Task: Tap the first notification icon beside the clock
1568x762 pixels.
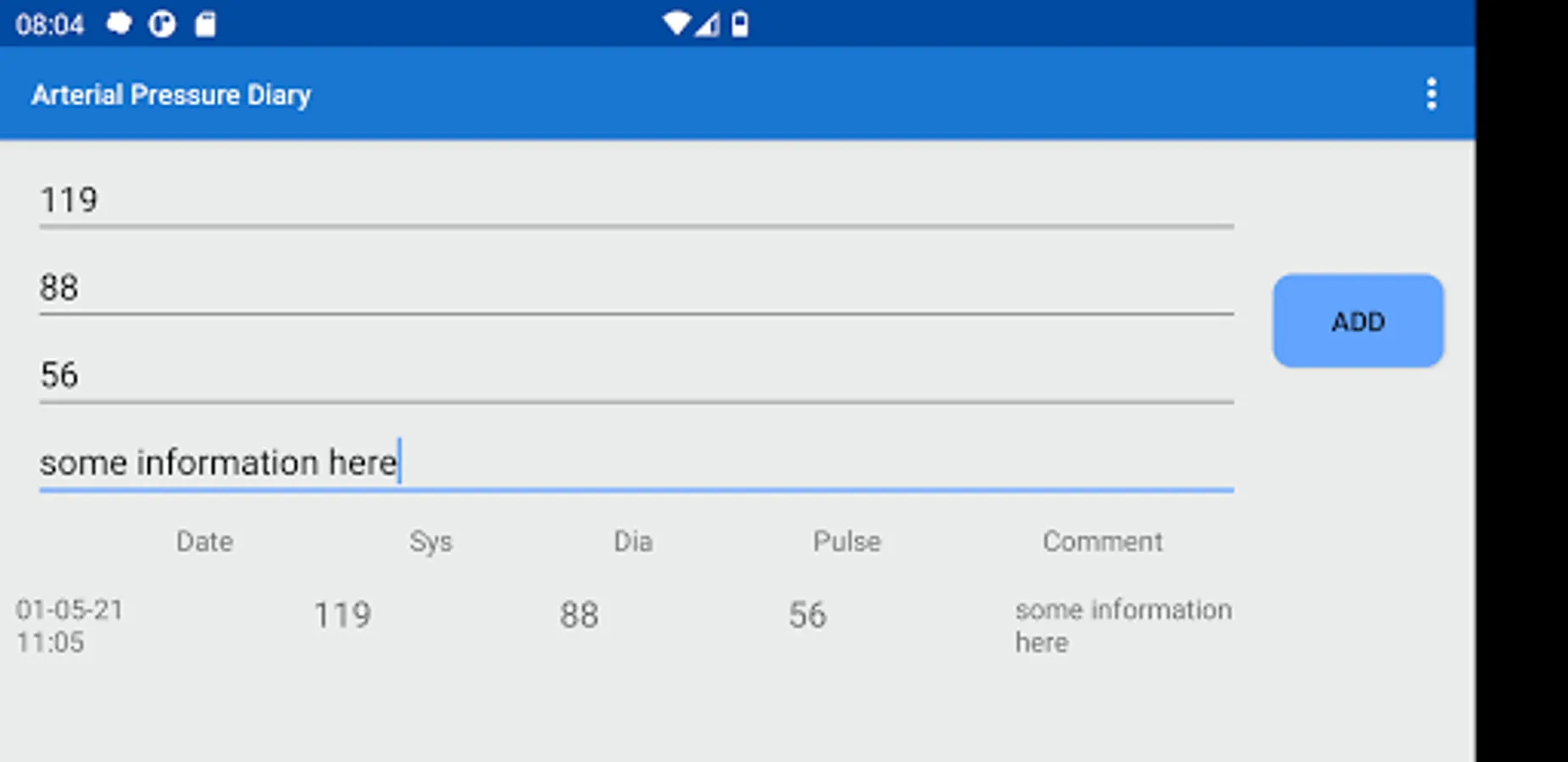Action: point(119,24)
